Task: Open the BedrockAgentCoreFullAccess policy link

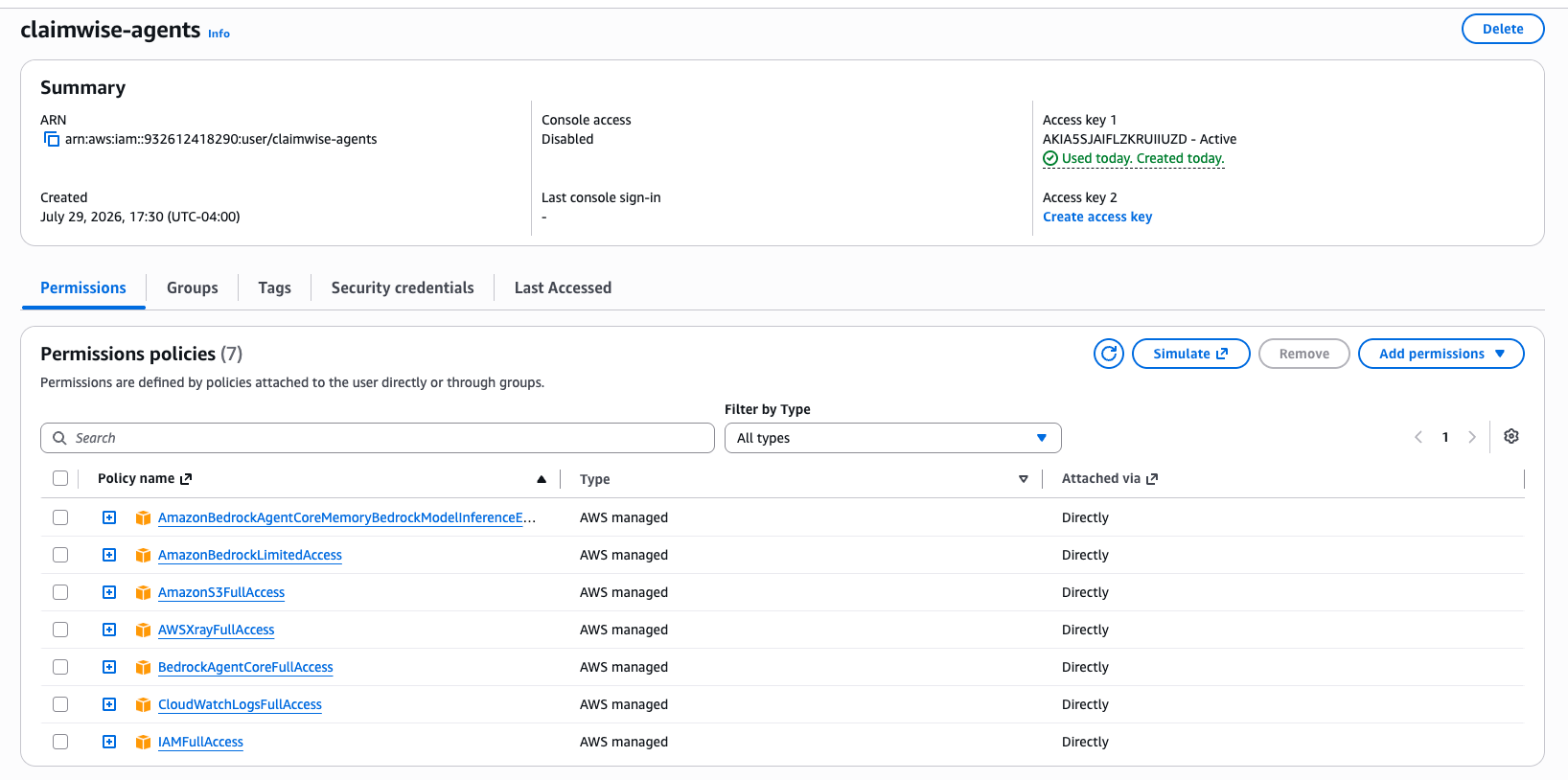Action: (245, 667)
